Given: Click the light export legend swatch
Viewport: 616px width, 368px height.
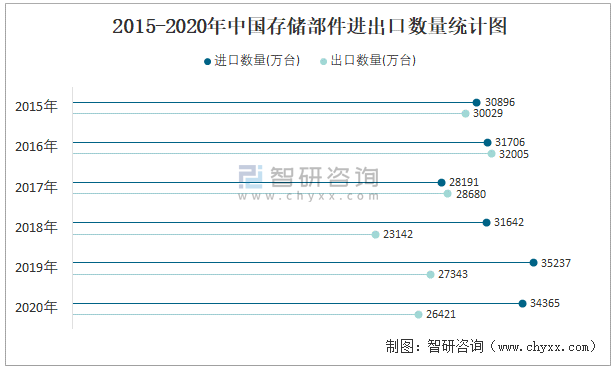Looking at the screenshot, I should pos(323,62).
